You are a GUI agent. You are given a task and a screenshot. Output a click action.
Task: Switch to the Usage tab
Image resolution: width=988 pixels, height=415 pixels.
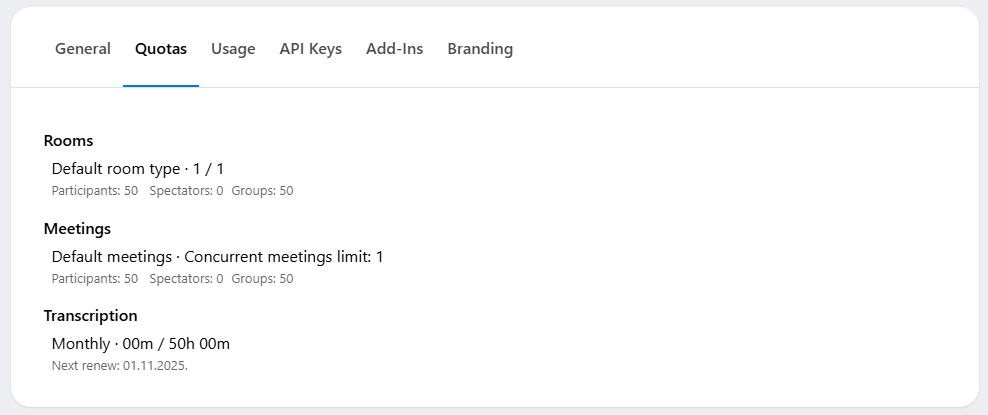(x=233, y=49)
